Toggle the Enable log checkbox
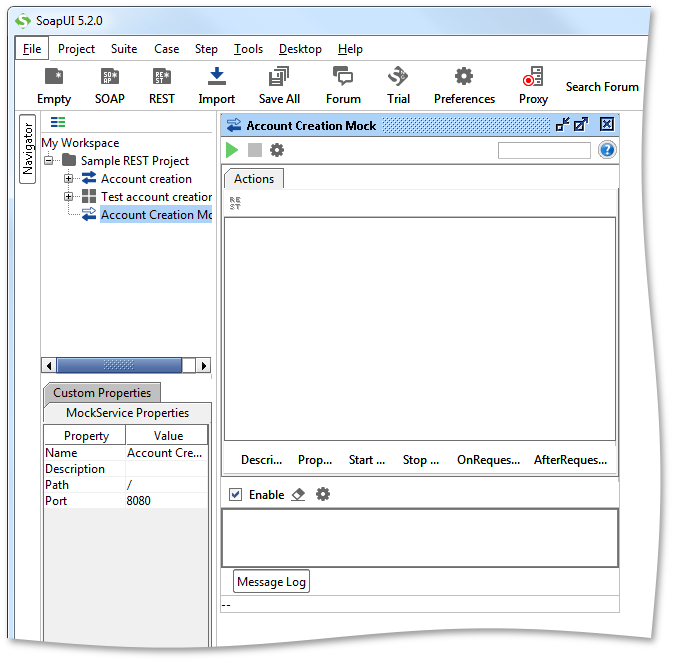674x662 pixels. coord(235,494)
